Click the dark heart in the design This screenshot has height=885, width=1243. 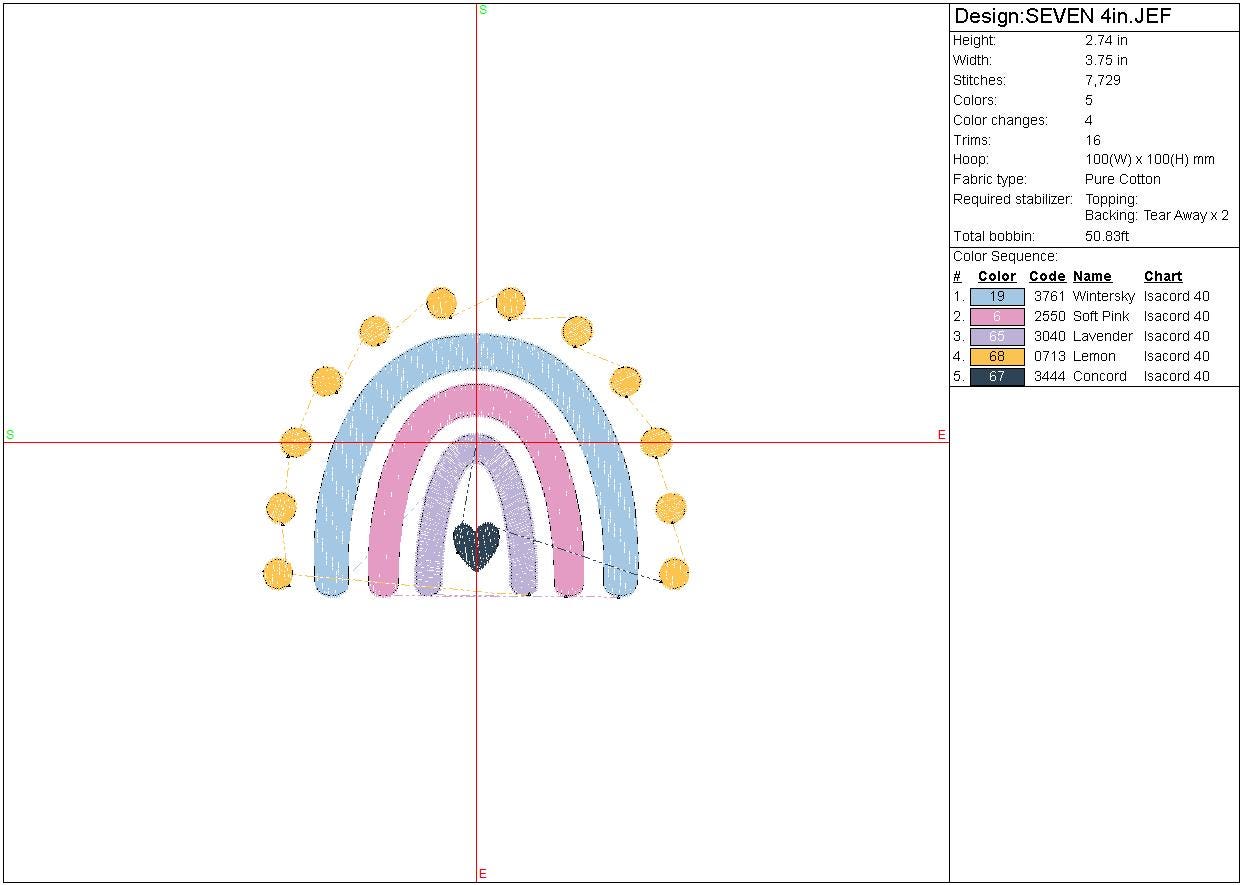pyautogui.click(x=477, y=544)
